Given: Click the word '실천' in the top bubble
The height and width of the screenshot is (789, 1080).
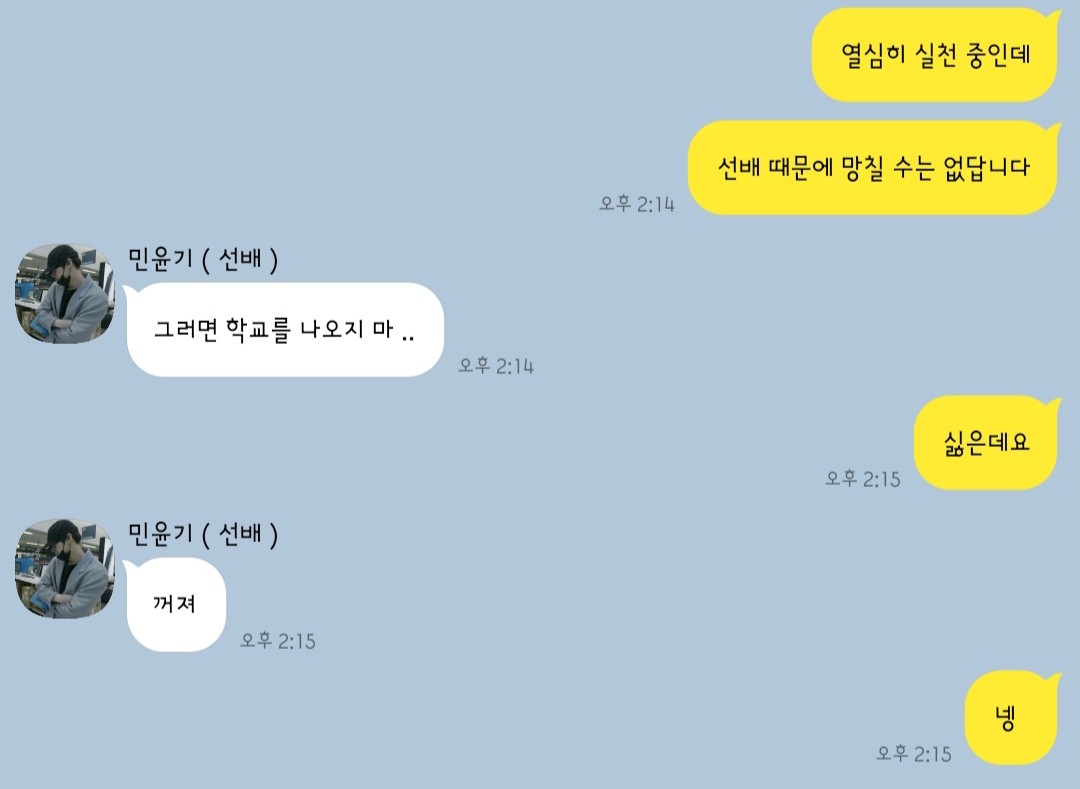Looking at the screenshot, I should (935, 55).
